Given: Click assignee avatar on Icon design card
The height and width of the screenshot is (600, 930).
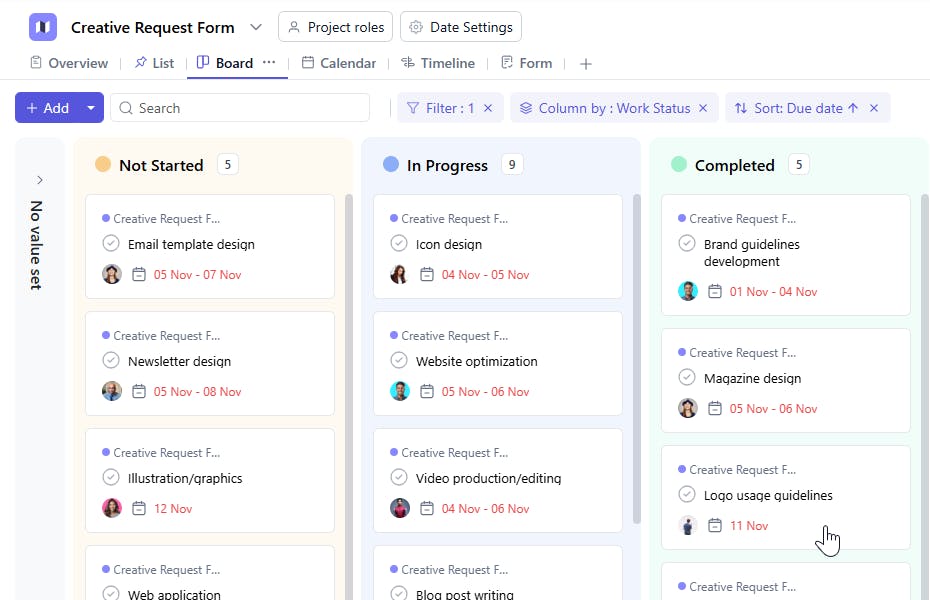Looking at the screenshot, I should coord(399,275).
